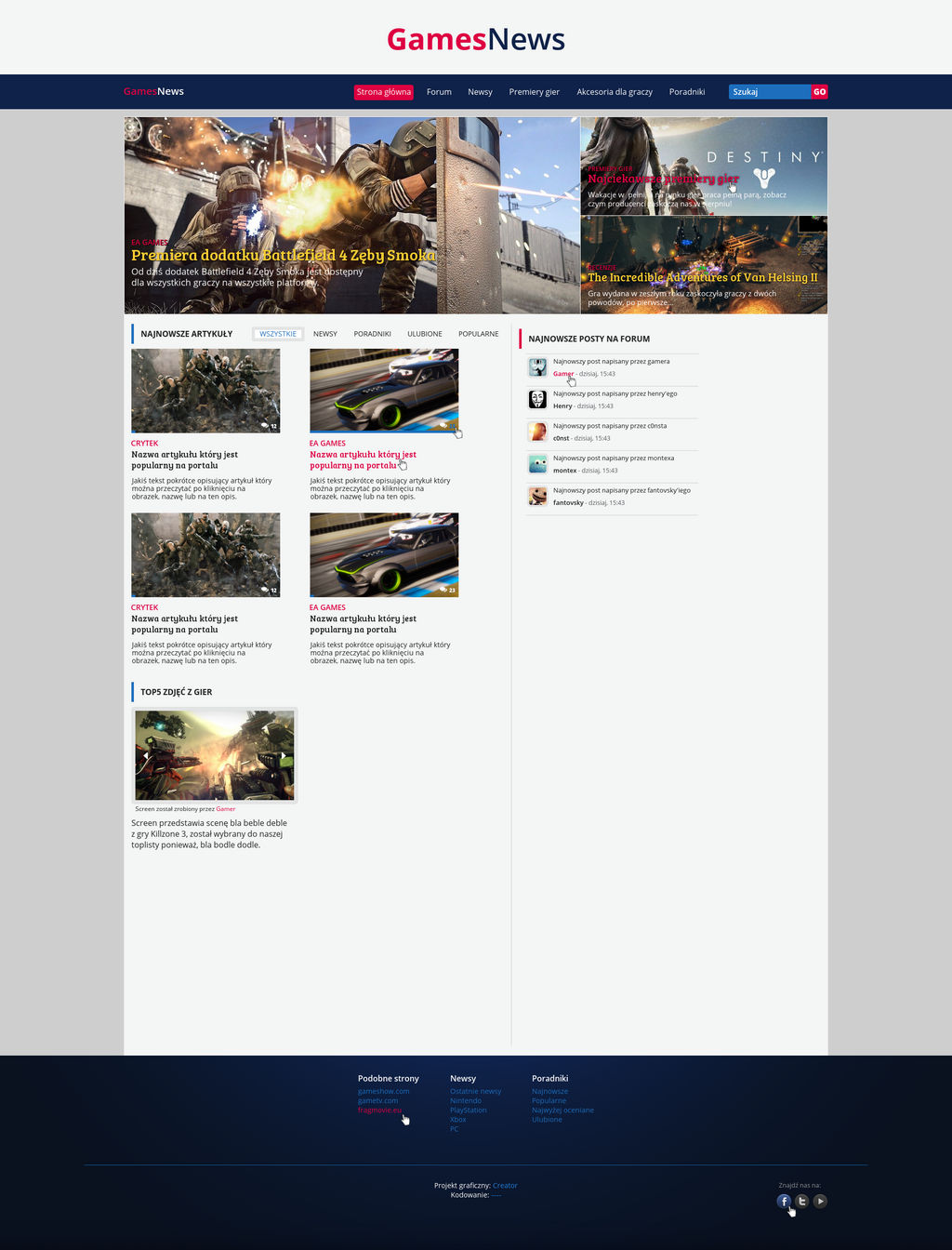Viewport: 952px width, 1250px height.
Task: Open forum post written by fantovsky'ego
Action: (x=622, y=490)
